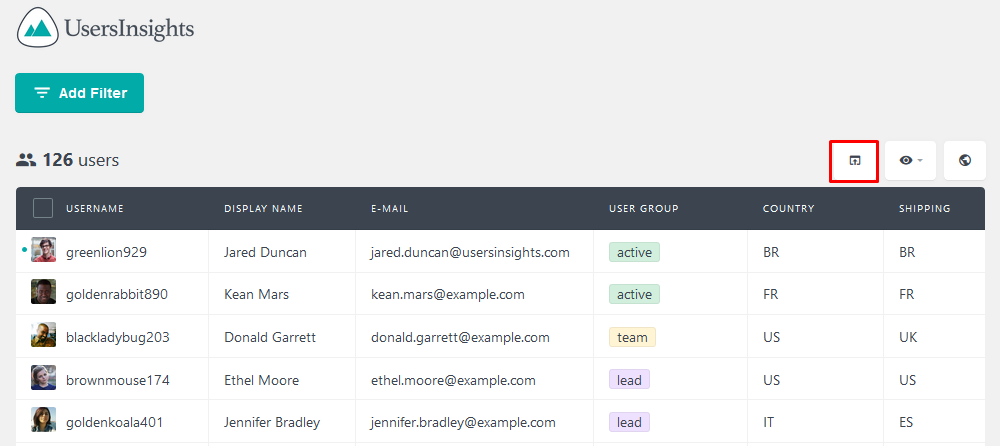Select brownmouse174's avatar image
This screenshot has height=446, width=1000.
[x=43, y=378]
